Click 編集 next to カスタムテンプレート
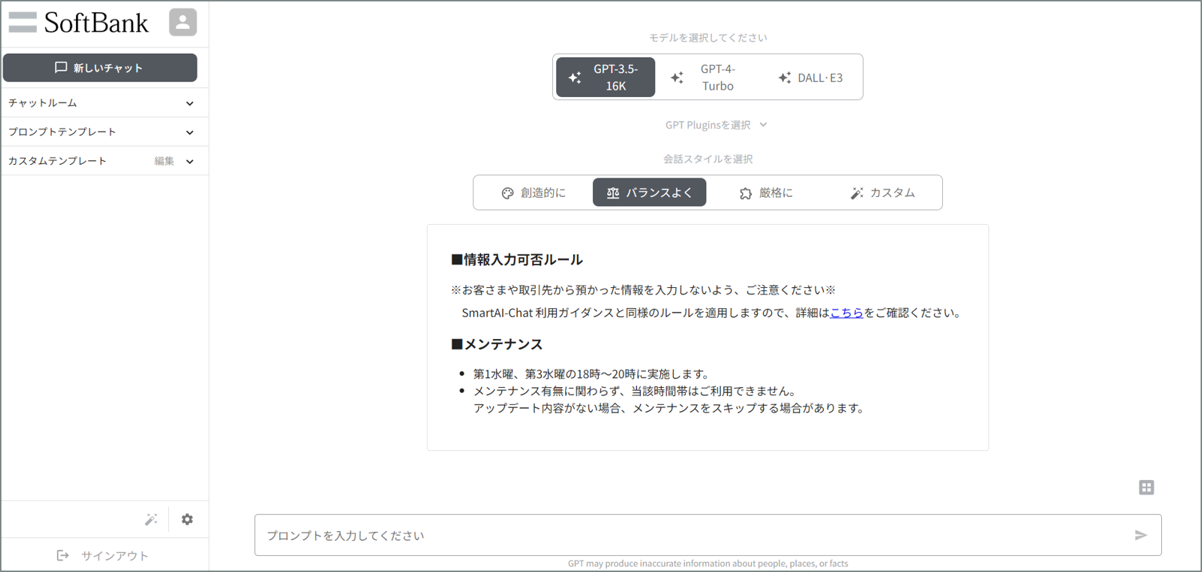The image size is (1202, 572). 164,161
